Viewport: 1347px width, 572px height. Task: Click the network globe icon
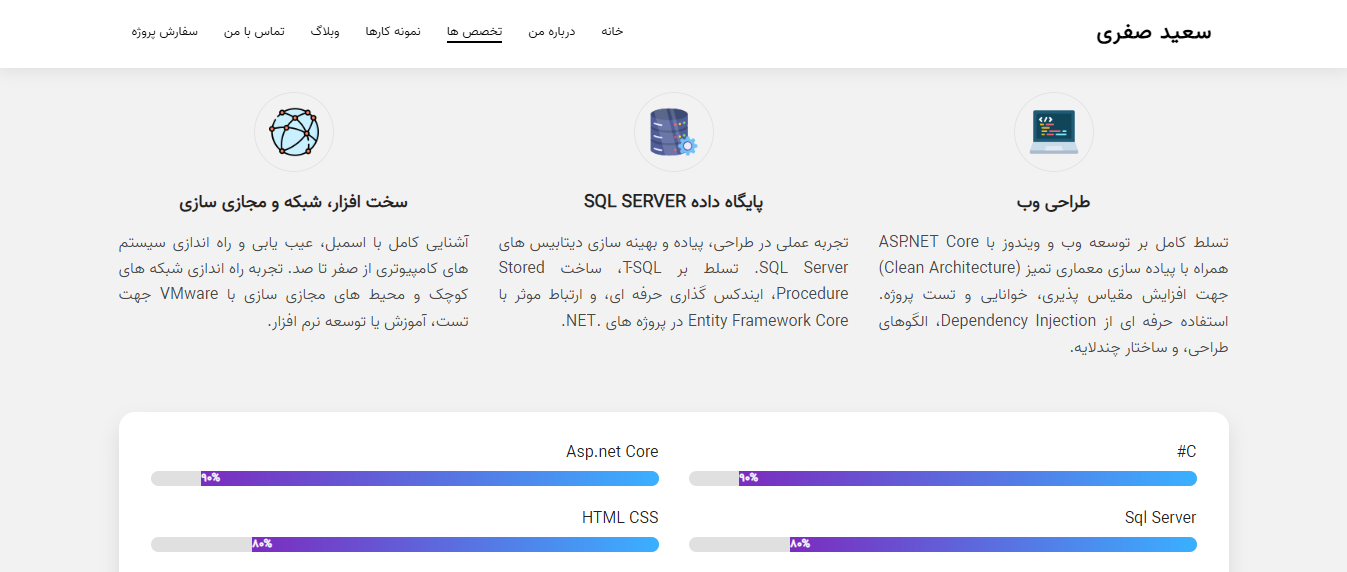(x=293, y=132)
